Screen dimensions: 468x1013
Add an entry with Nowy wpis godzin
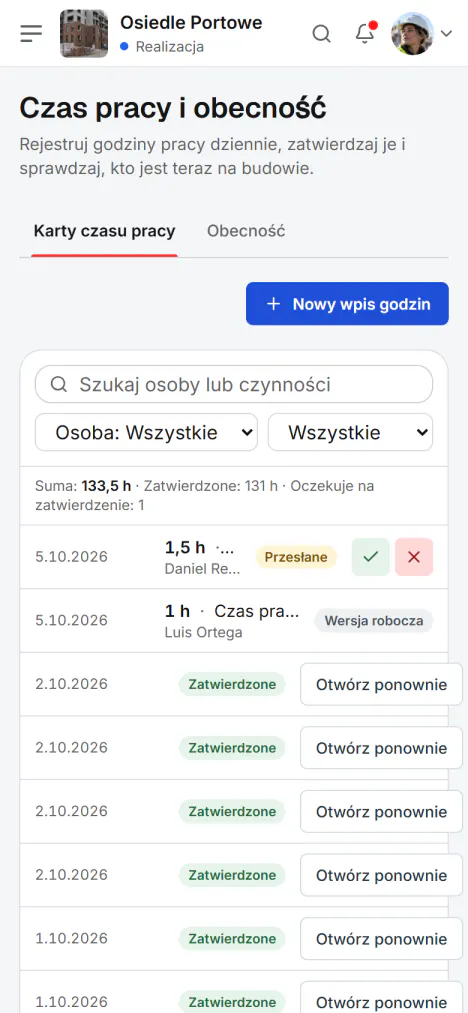pos(347,304)
